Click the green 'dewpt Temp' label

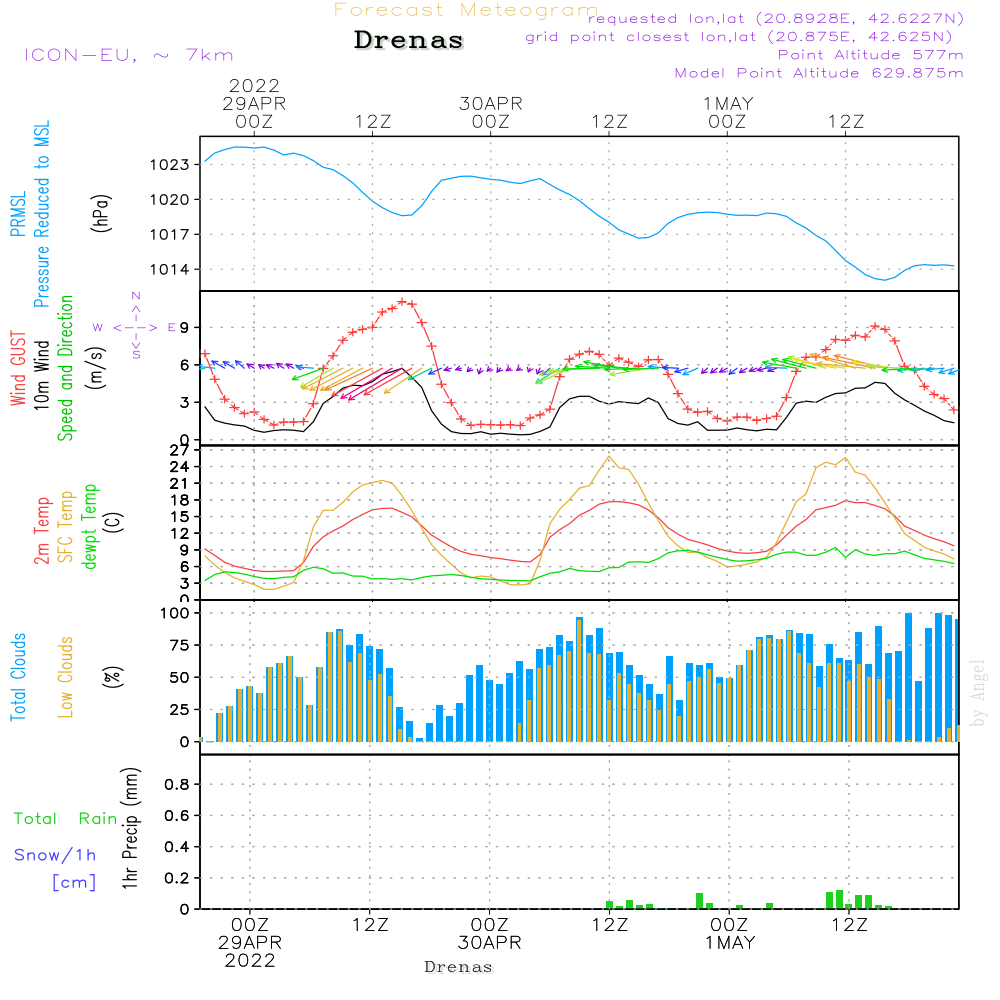(89, 526)
